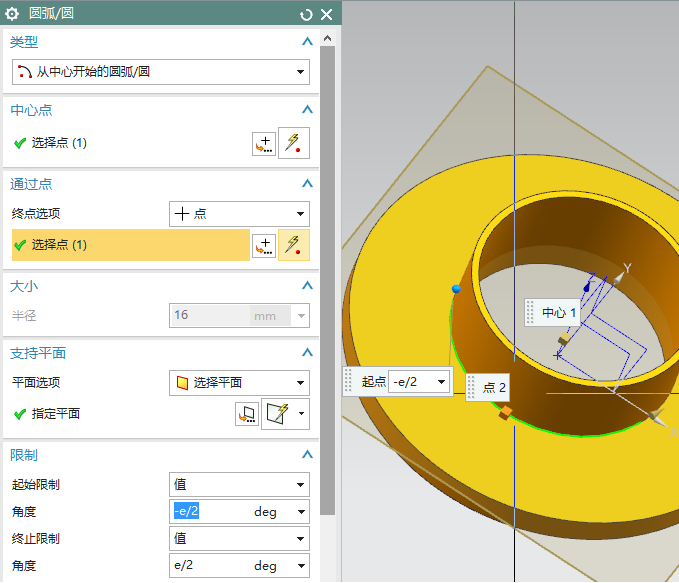
Task: Open point dialog for 中心点
Action: (x=263, y=143)
